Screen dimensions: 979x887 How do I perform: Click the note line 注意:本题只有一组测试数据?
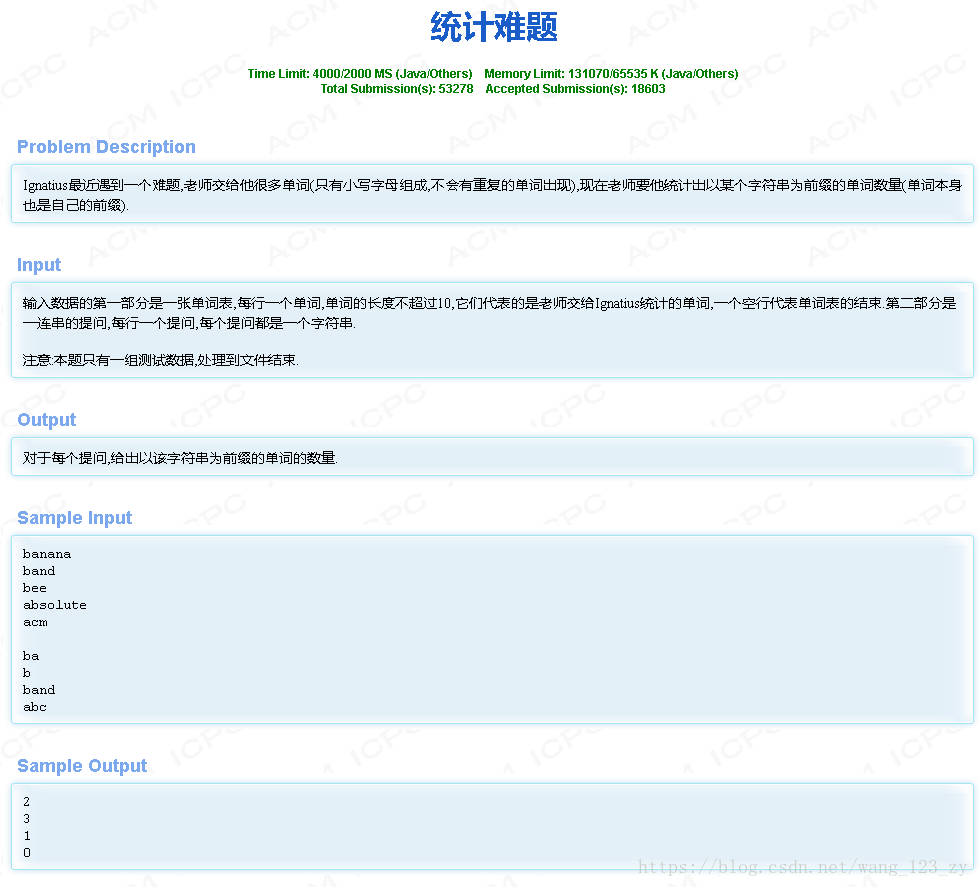click(160, 360)
